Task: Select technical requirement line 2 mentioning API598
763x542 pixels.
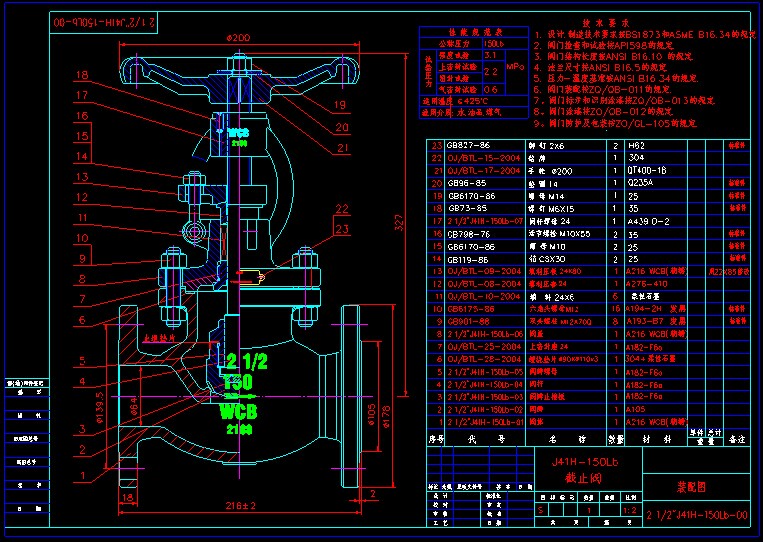Action: 604,46
